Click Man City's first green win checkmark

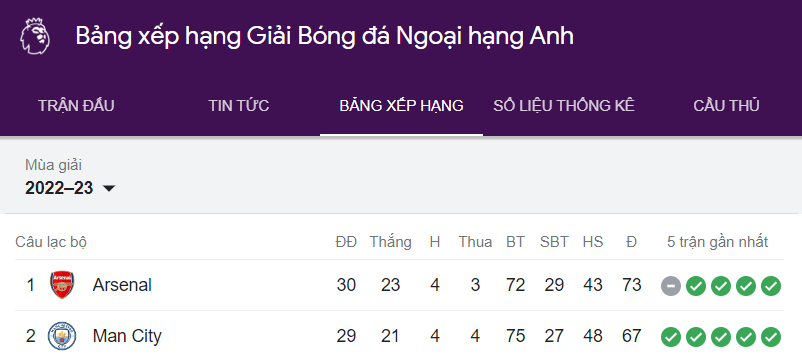[671, 336]
